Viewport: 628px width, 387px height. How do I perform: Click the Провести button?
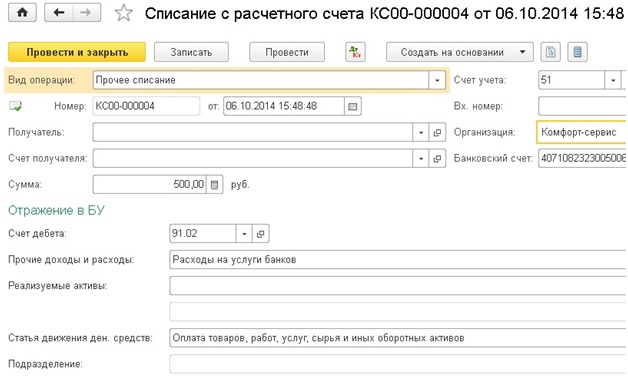287,52
